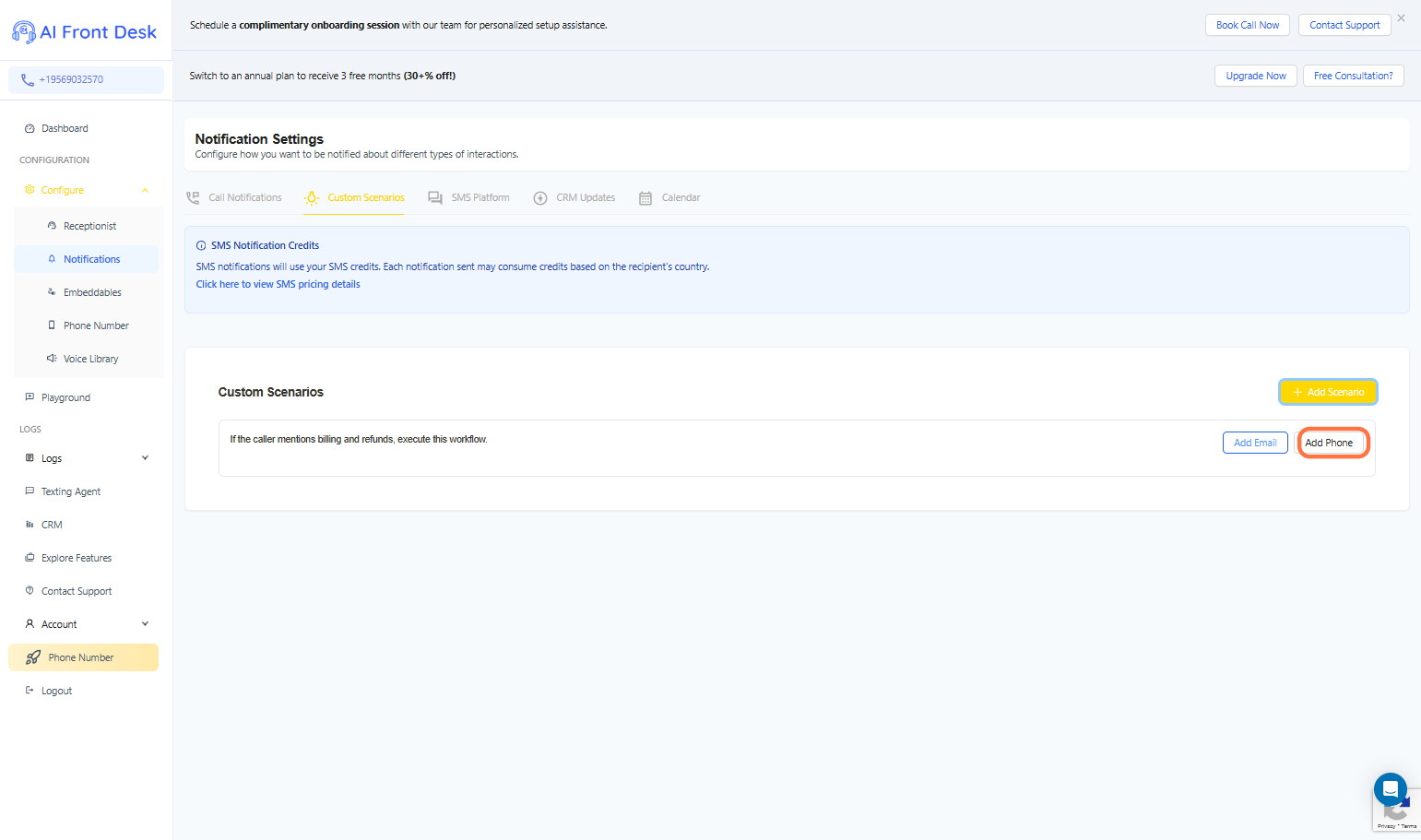Open the chat widget bubble
The width and height of the screenshot is (1421, 840).
coord(1390,789)
